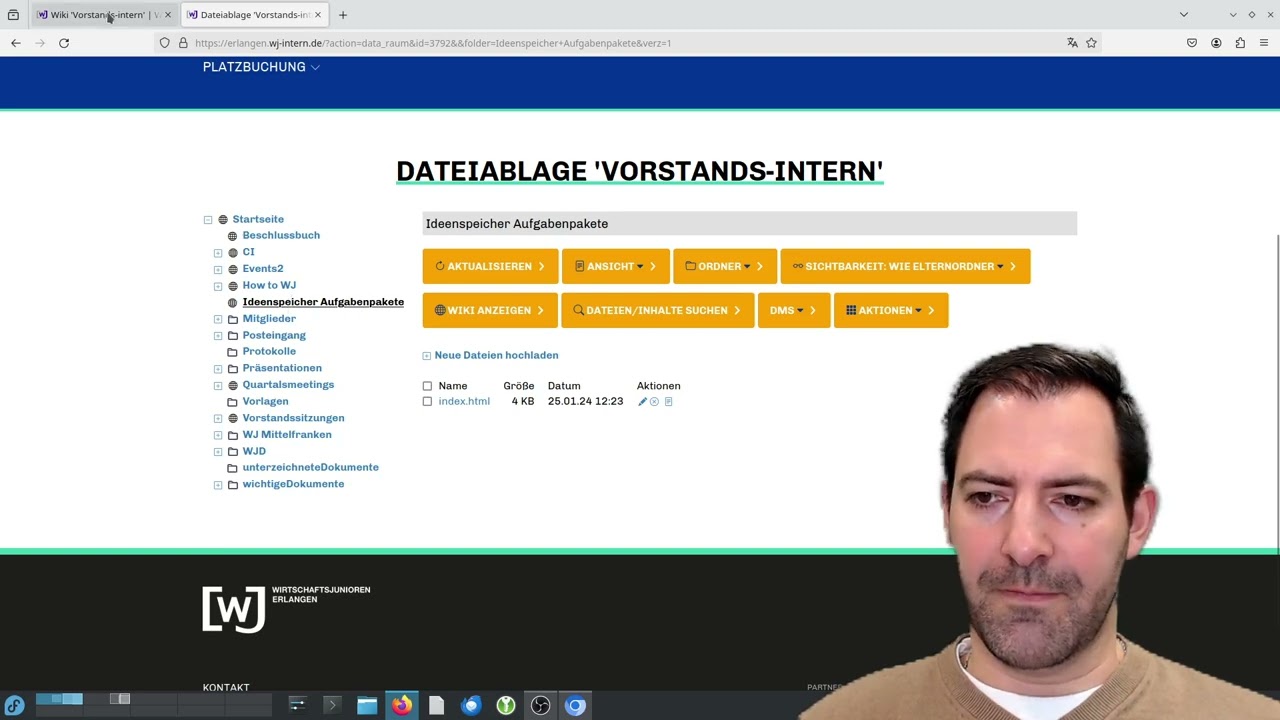Open the Firefox hamburger menu
The height and width of the screenshot is (720, 1280).
(x=1264, y=43)
